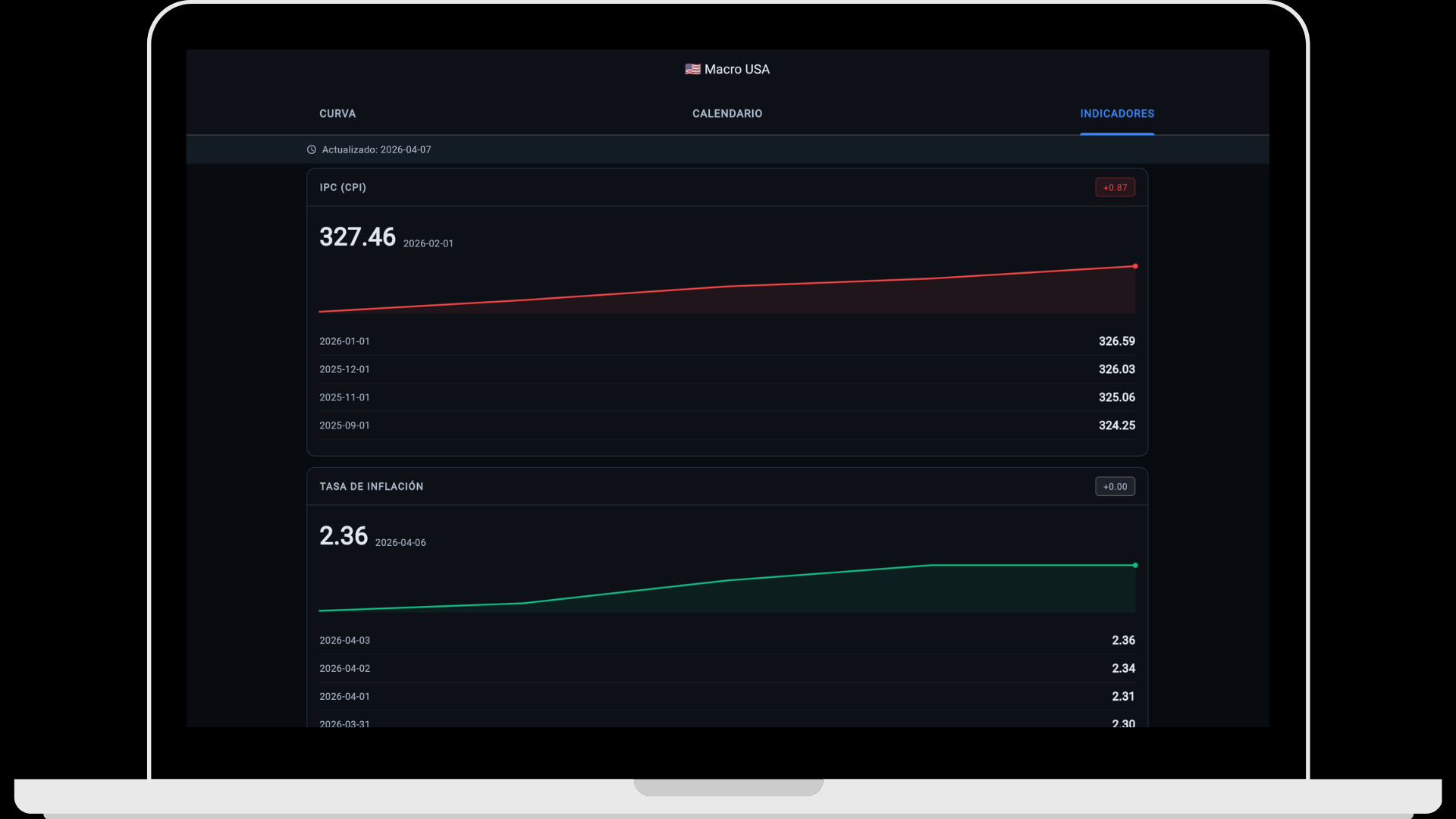Screen dimensions: 1456x819
Task: Open the CALENDARIO tab
Action: (x=726, y=114)
